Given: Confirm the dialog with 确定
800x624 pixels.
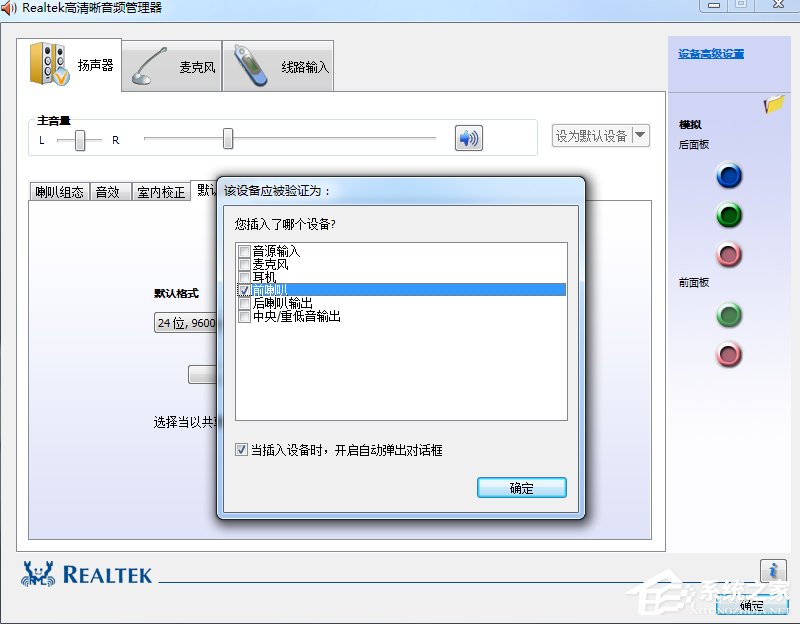Looking at the screenshot, I should (x=521, y=488).
